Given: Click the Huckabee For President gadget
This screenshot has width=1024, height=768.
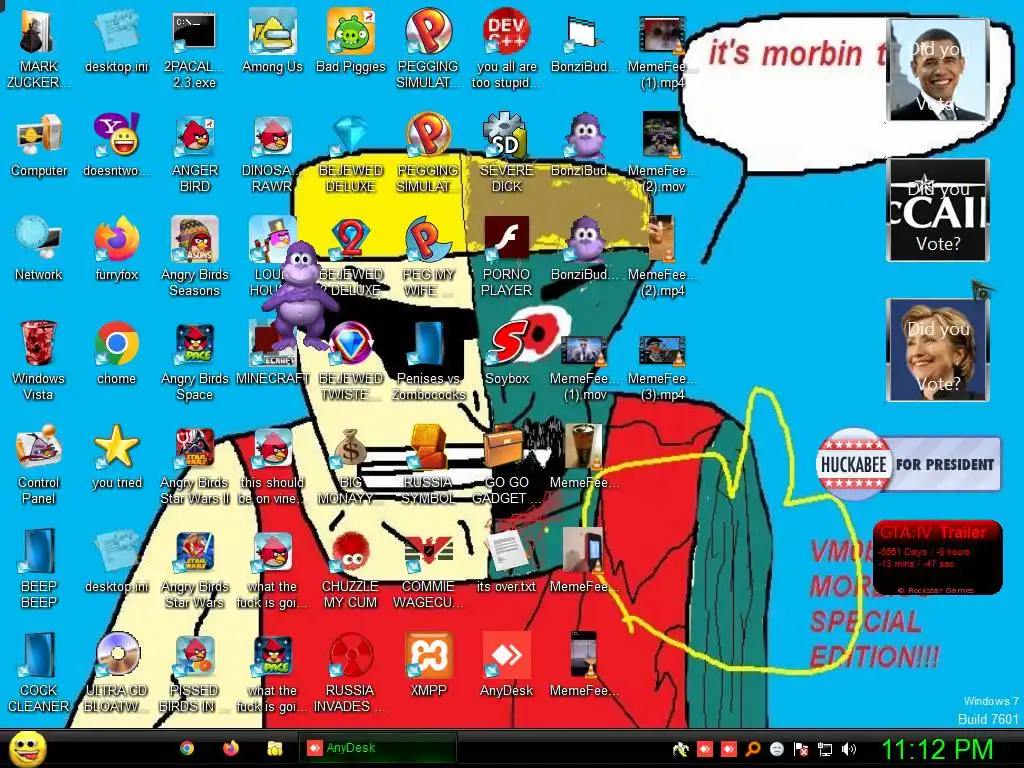Looking at the screenshot, I should [x=908, y=464].
